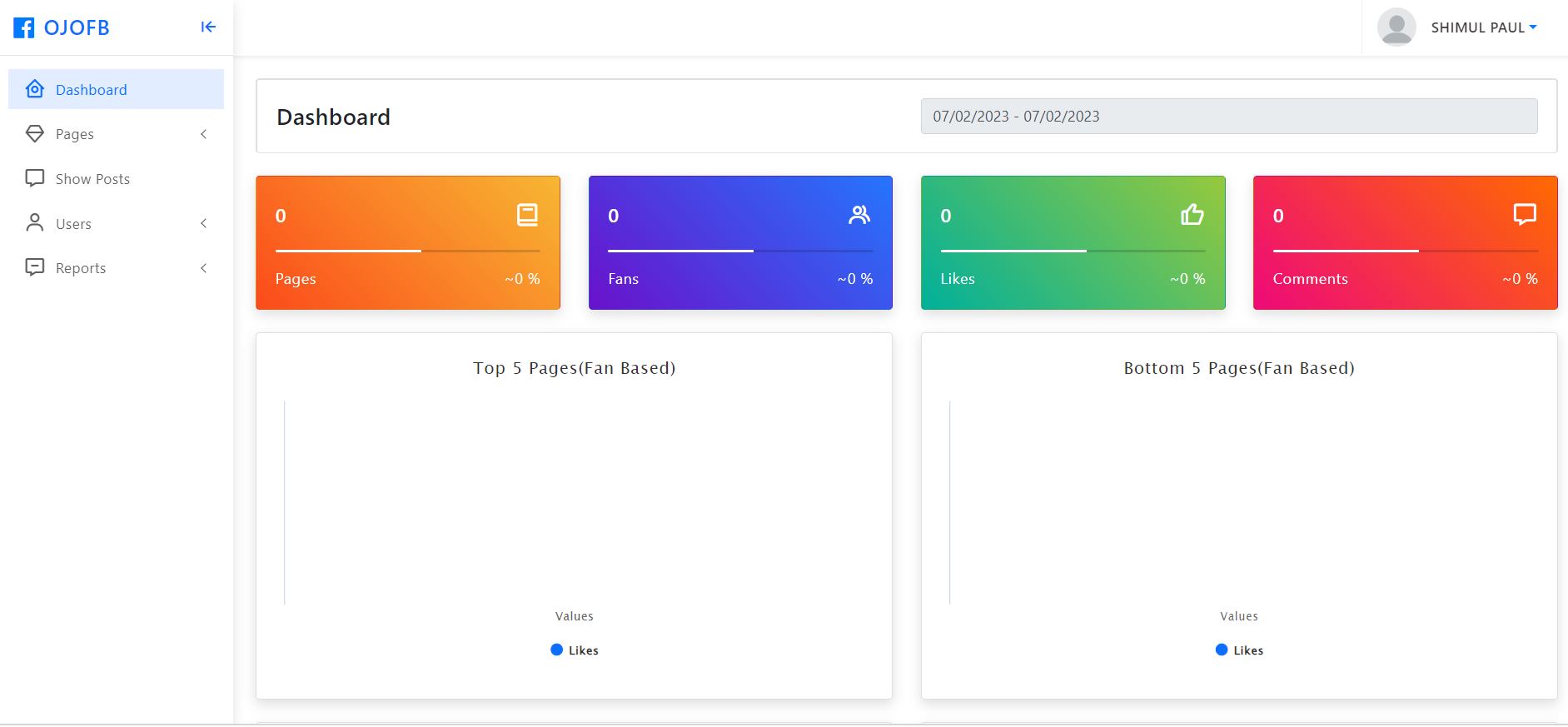Click the orange Pages stat card label

point(296,279)
